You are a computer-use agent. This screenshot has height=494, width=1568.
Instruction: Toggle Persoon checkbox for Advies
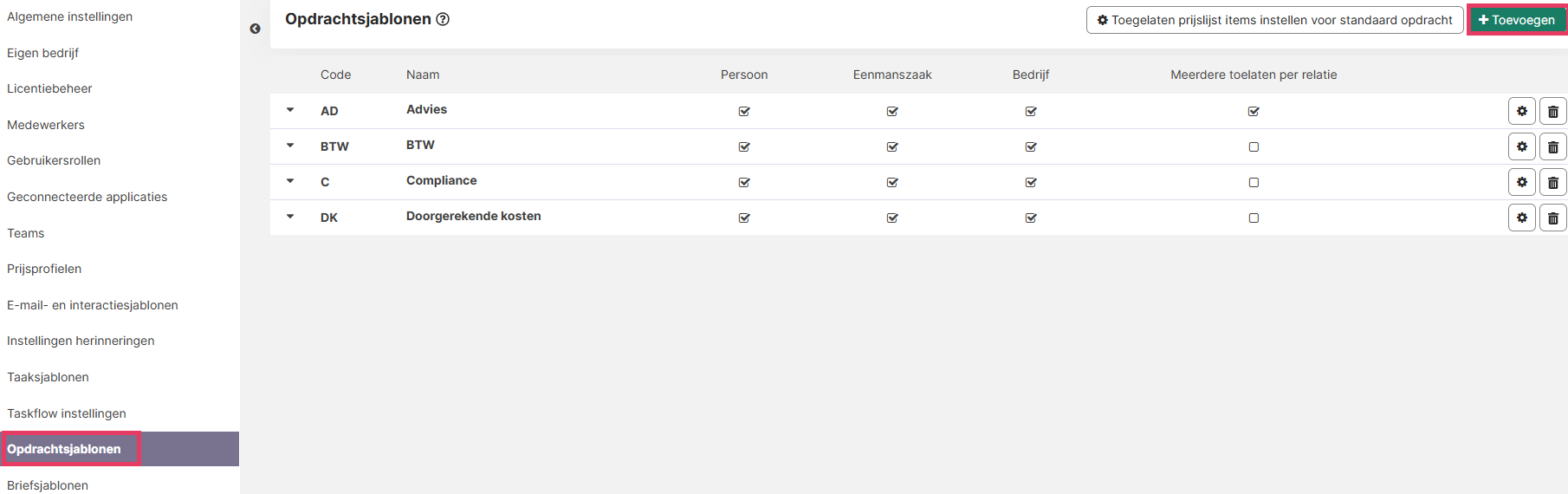(744, 111)
